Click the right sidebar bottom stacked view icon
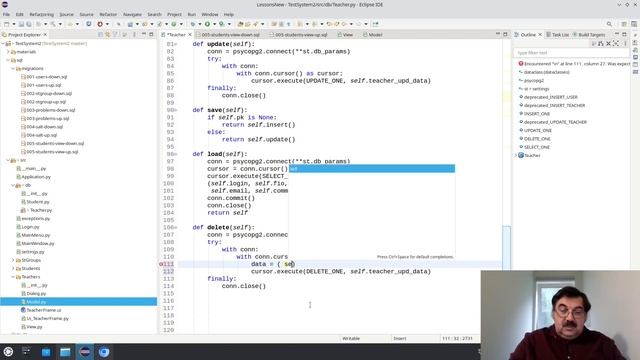The width and height of the screenshot is (640, 360). [x=636, y=72]
